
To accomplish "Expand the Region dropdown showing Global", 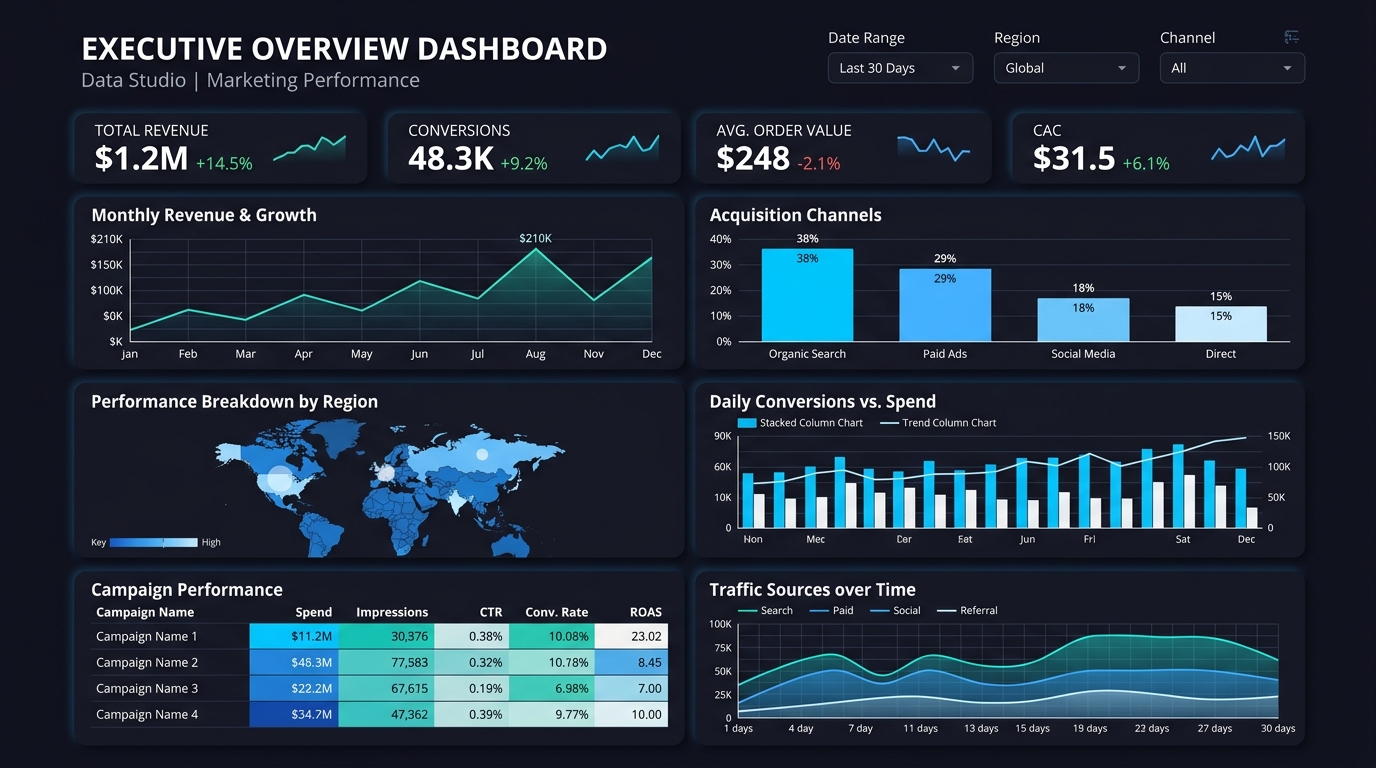I will click(1066, 68).
